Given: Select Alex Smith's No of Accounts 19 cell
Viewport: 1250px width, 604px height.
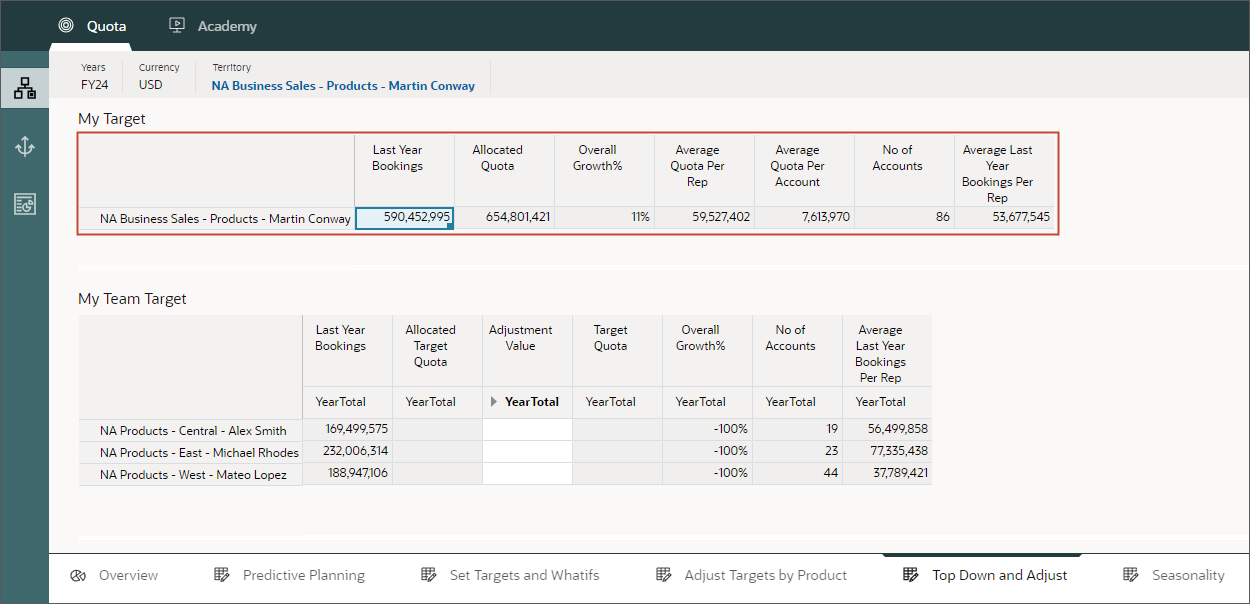Looking at the screenshot, I should pyautogui.click(x=797, y=430).
